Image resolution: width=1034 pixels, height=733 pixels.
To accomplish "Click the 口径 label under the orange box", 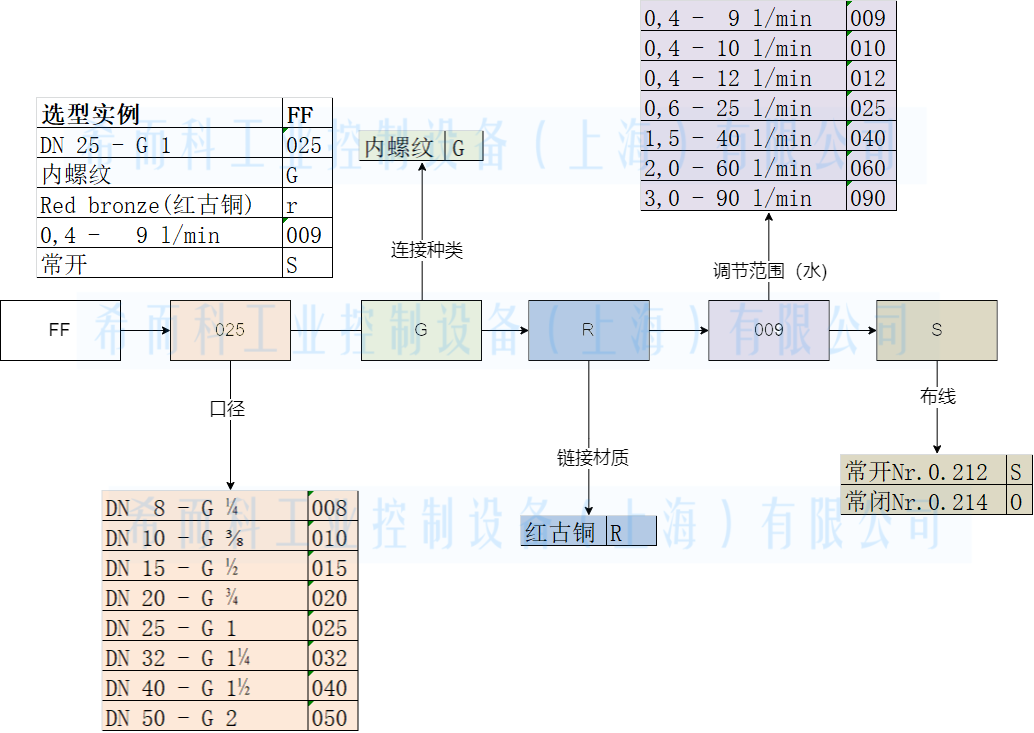I will [227, 408].
